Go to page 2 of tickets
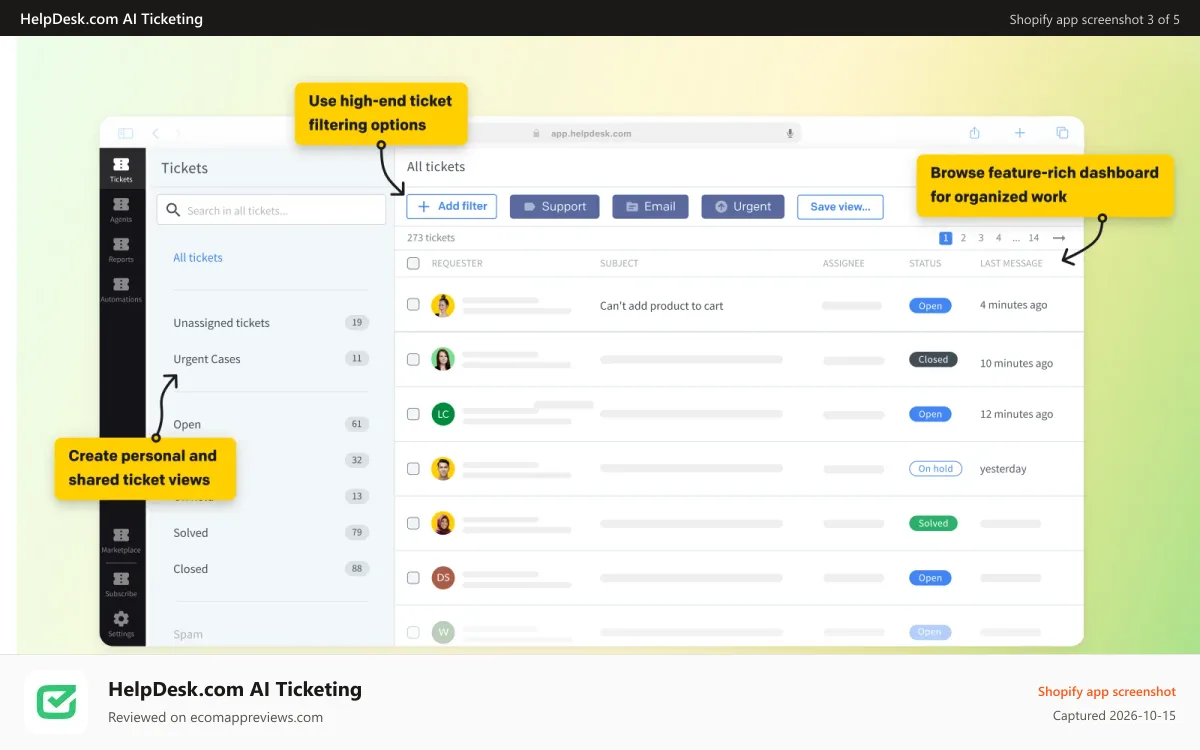 coord(963,238)
